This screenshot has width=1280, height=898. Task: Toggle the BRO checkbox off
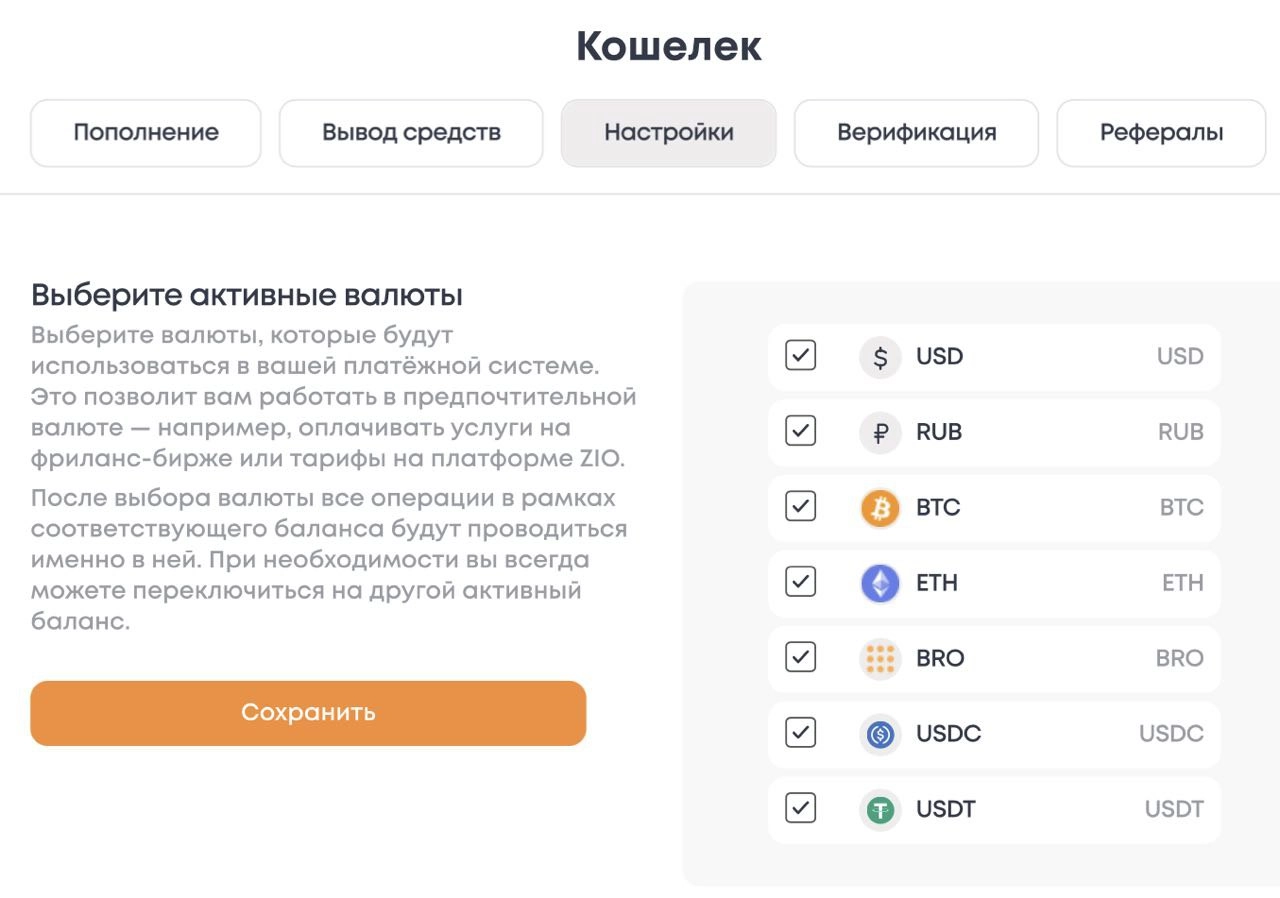pos(801,657)
